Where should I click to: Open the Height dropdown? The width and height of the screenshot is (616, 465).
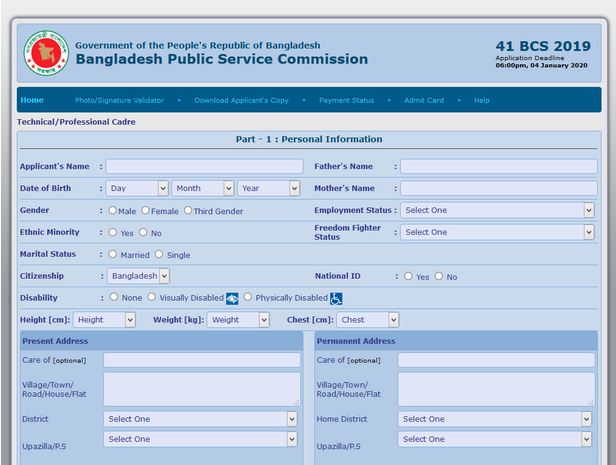pyautogui.click(x=104, y=320)
